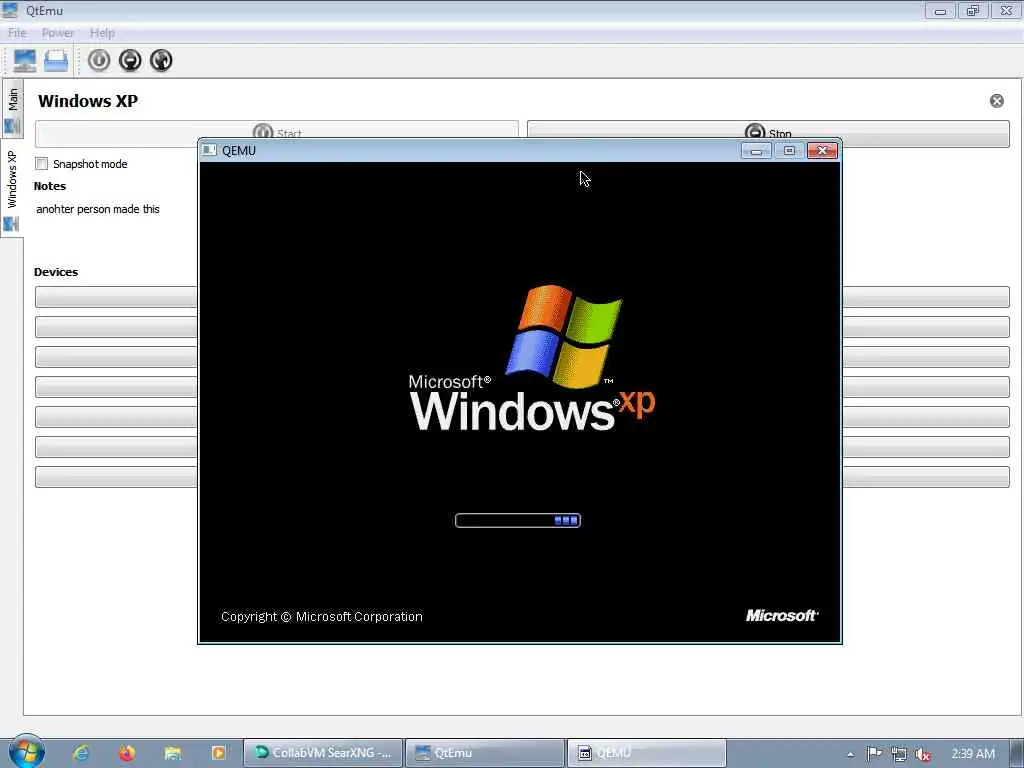Maximize the QEMU window
1024x768 pixels.
789,151
